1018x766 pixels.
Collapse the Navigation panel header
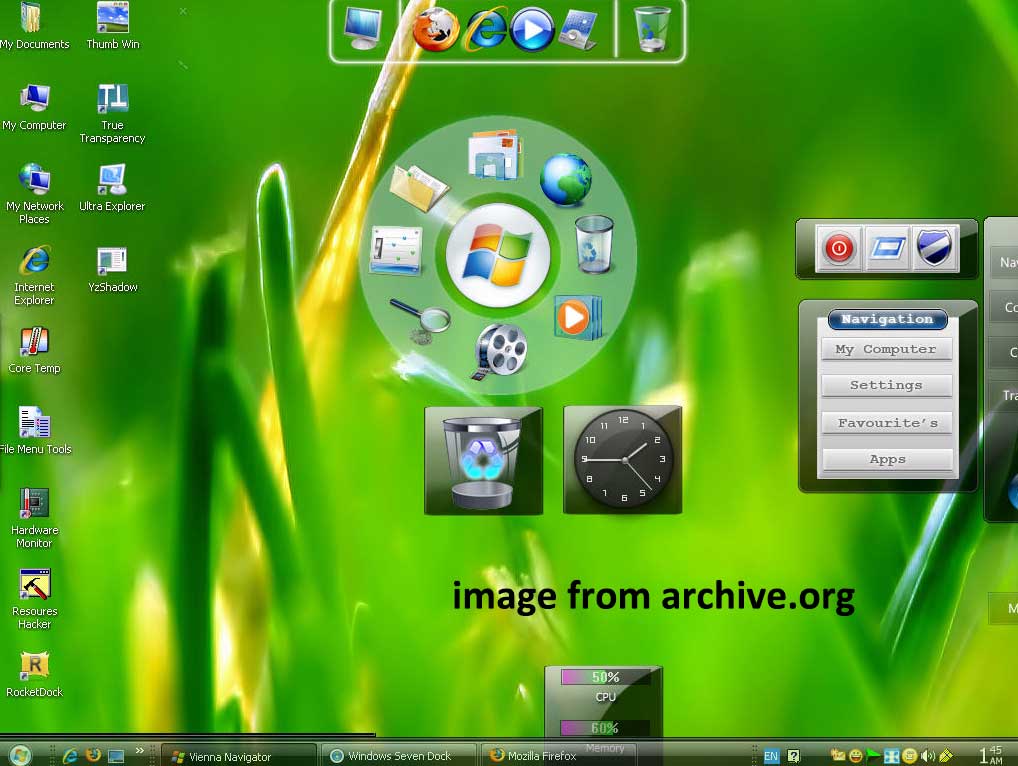[886, 319]
